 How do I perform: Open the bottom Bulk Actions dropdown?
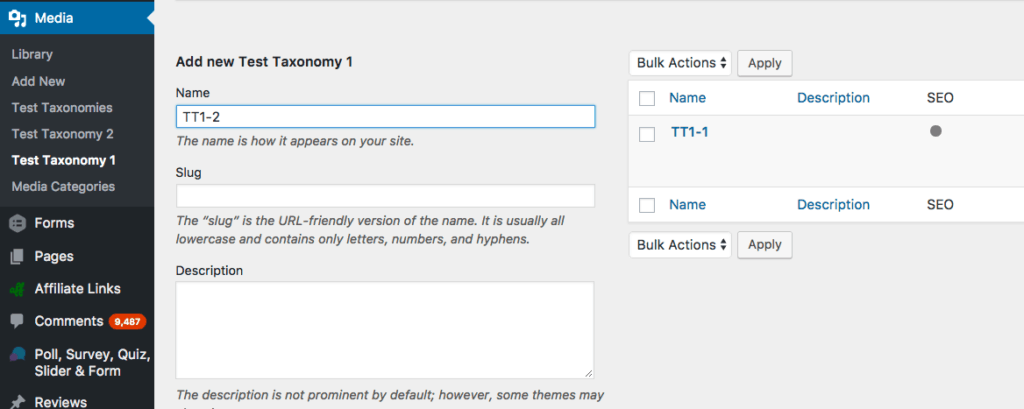click(681, 245)
